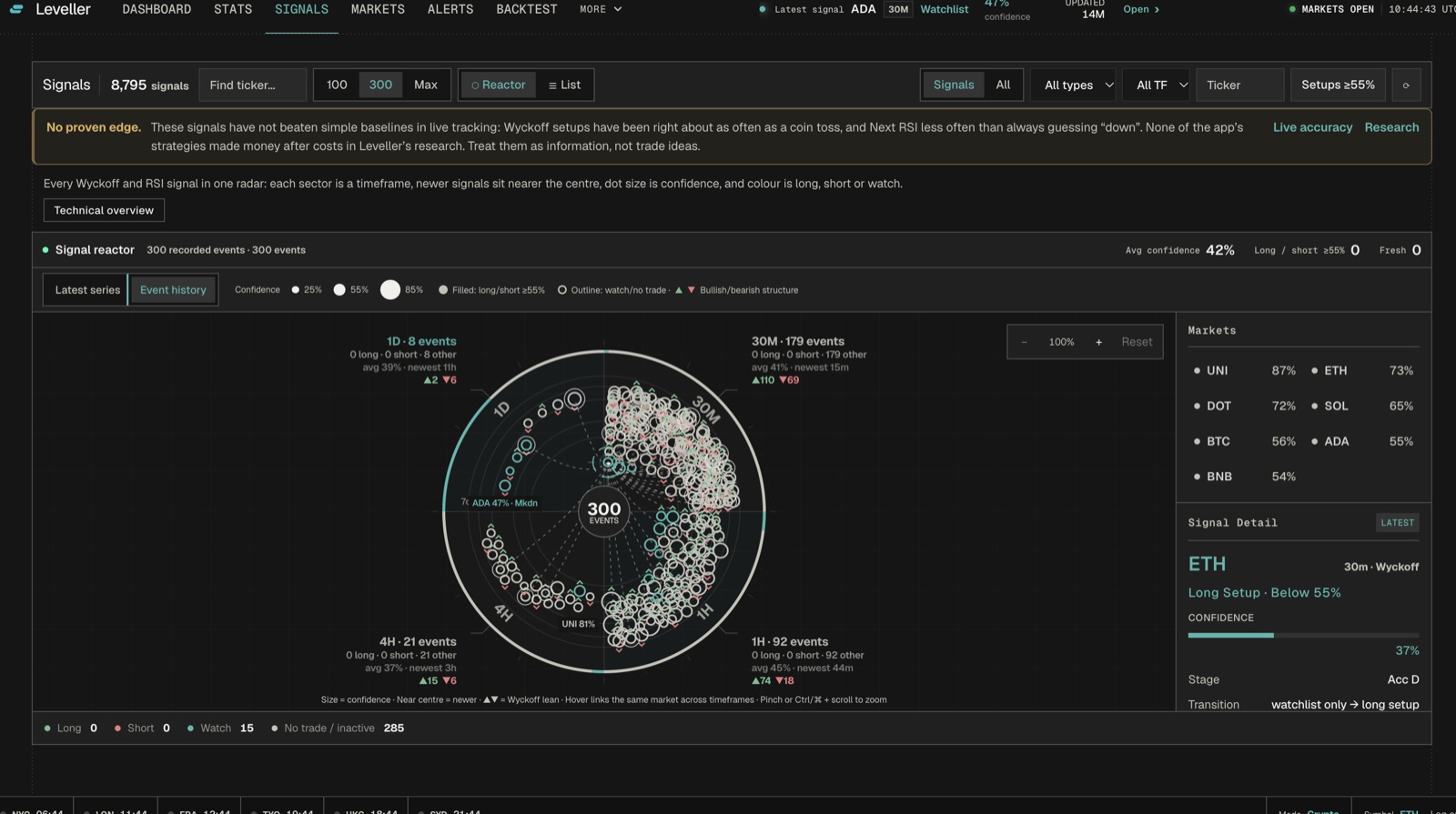Click the Technical overview button
This screenshot has height=814, width=1456.
[x=104, y=210]
